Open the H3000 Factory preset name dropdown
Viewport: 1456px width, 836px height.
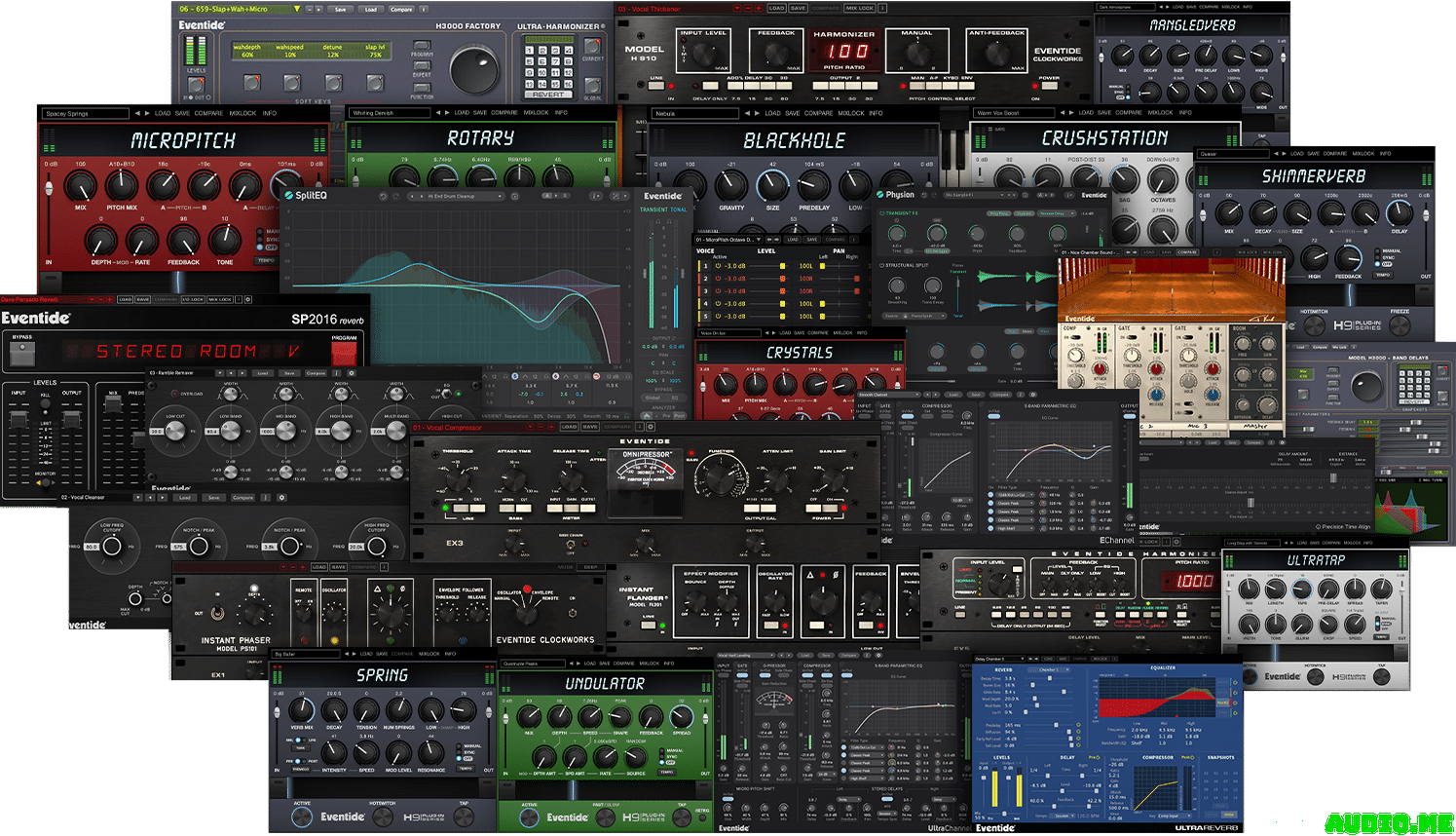click(239, 9)
